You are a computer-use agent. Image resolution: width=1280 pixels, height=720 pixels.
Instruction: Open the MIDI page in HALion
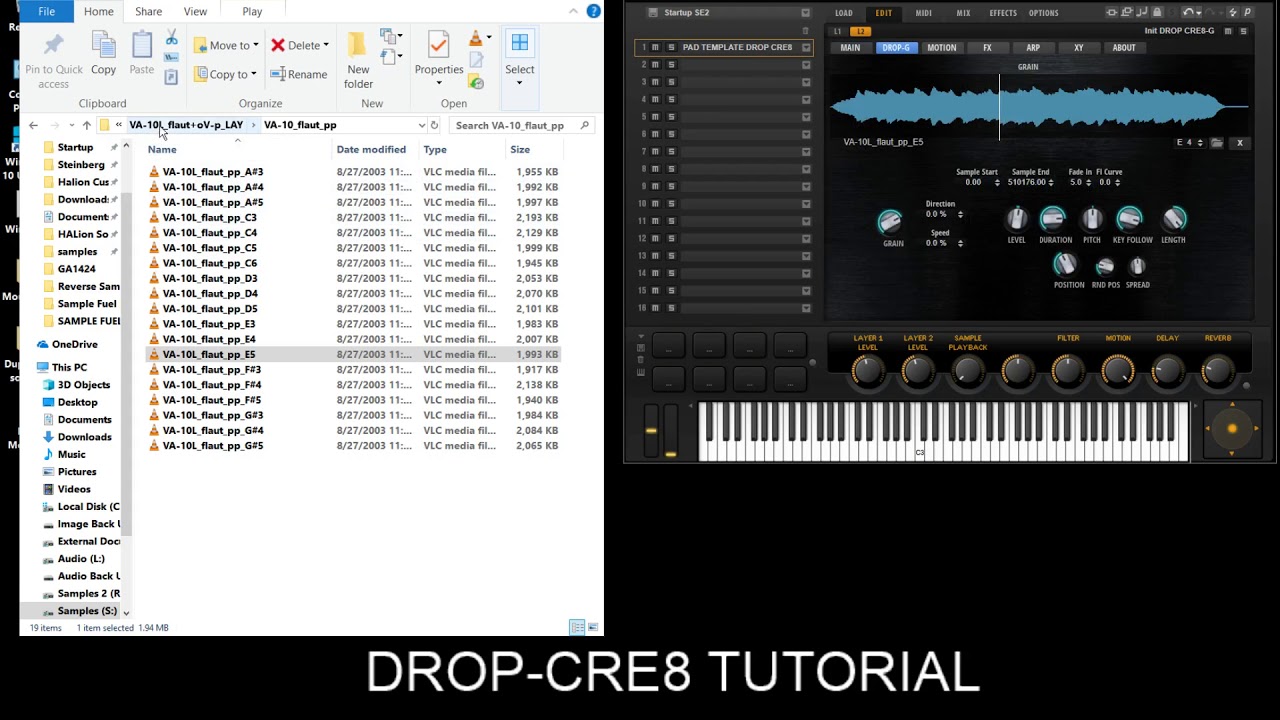[x=923, y=13]
